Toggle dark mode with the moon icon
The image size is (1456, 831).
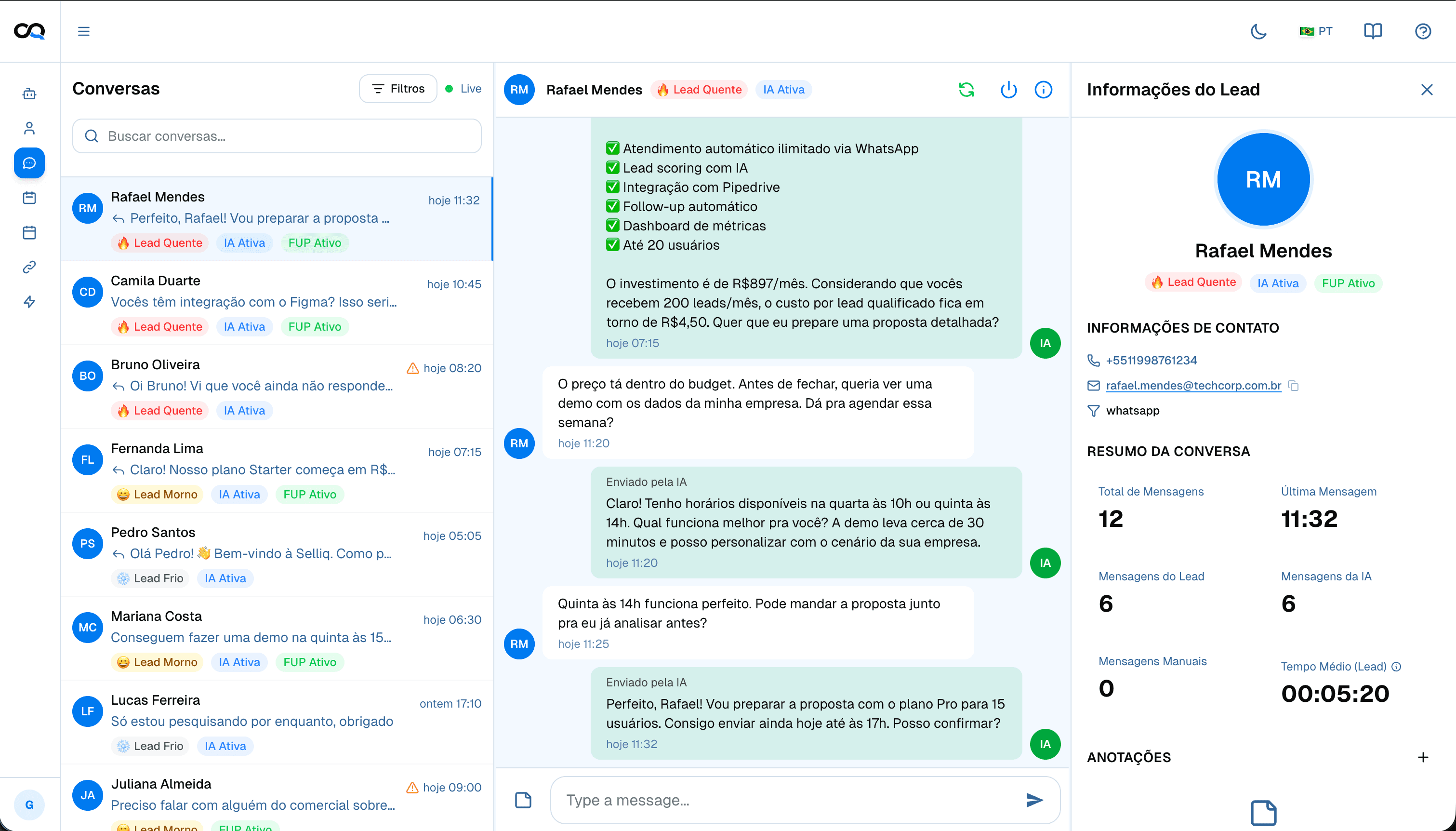pyautogui.click(x=1258, y=31)
